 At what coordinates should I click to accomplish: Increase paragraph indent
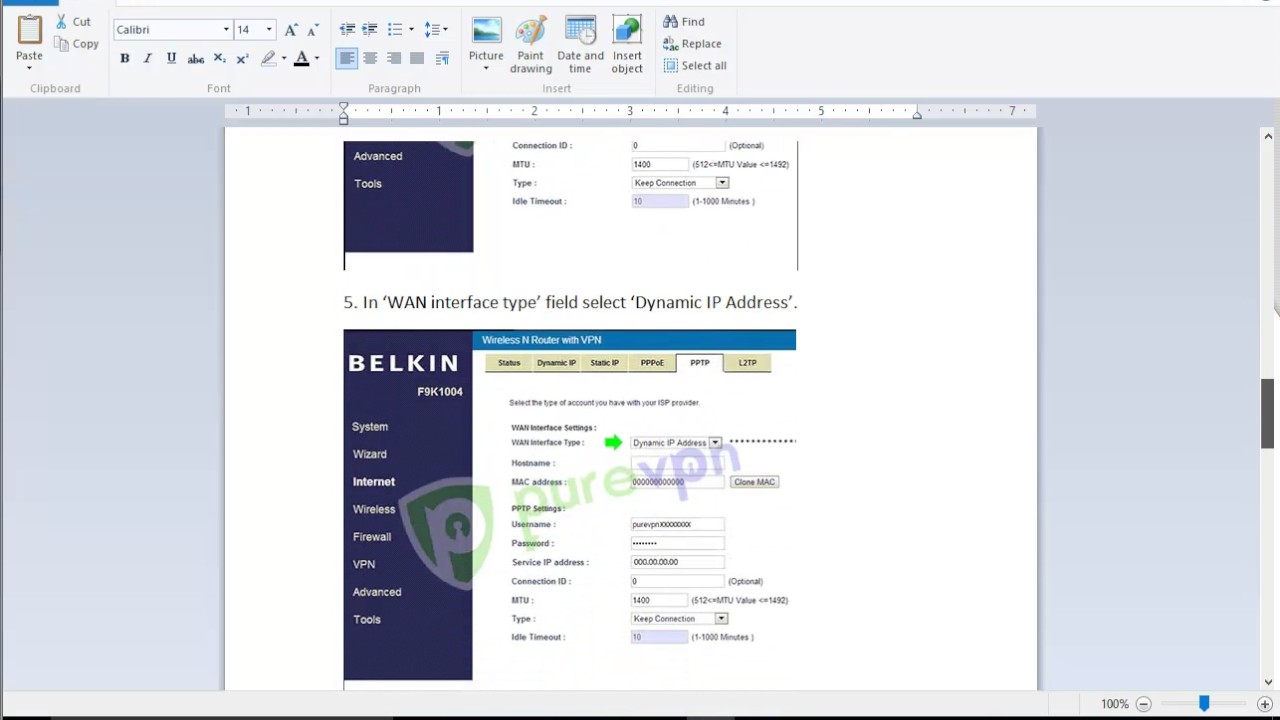[370, 29]
